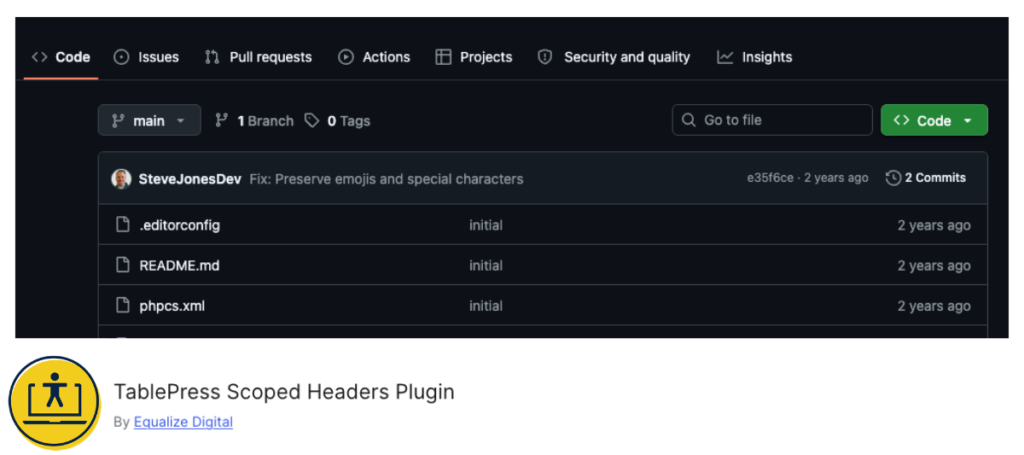
Task: Click the file icon beside phpcs.xml
Action: [x=122, y=305]
